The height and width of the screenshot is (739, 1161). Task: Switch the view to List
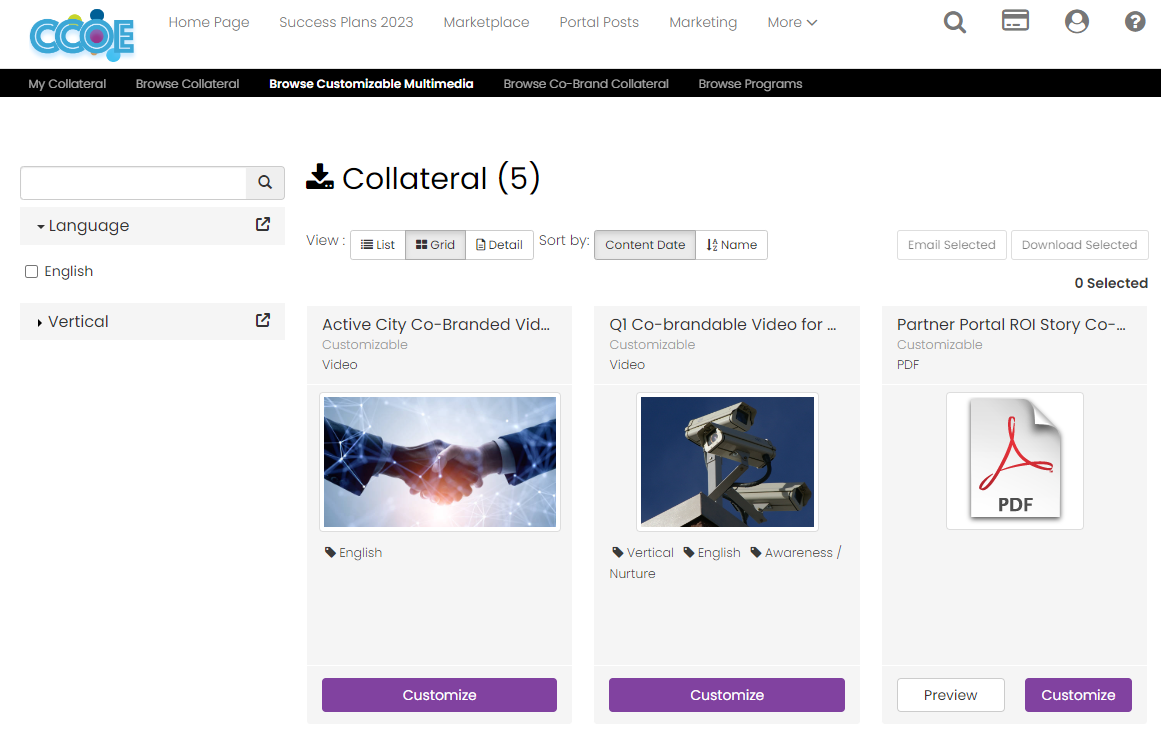click(378, 244)
